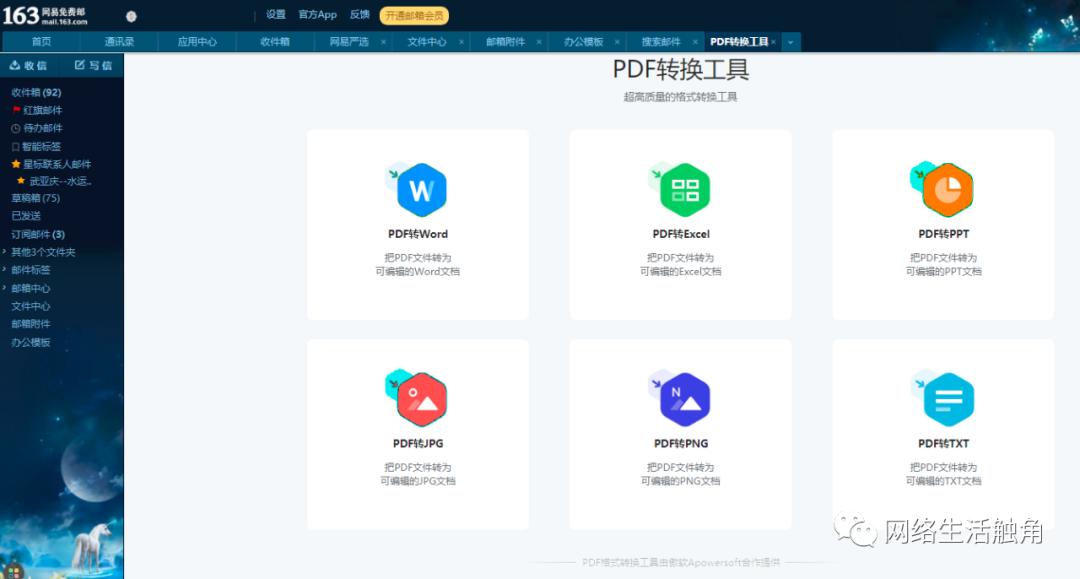Close the 搜索邮件 tab
This screenshot has height=579, width=1080.
695,42
